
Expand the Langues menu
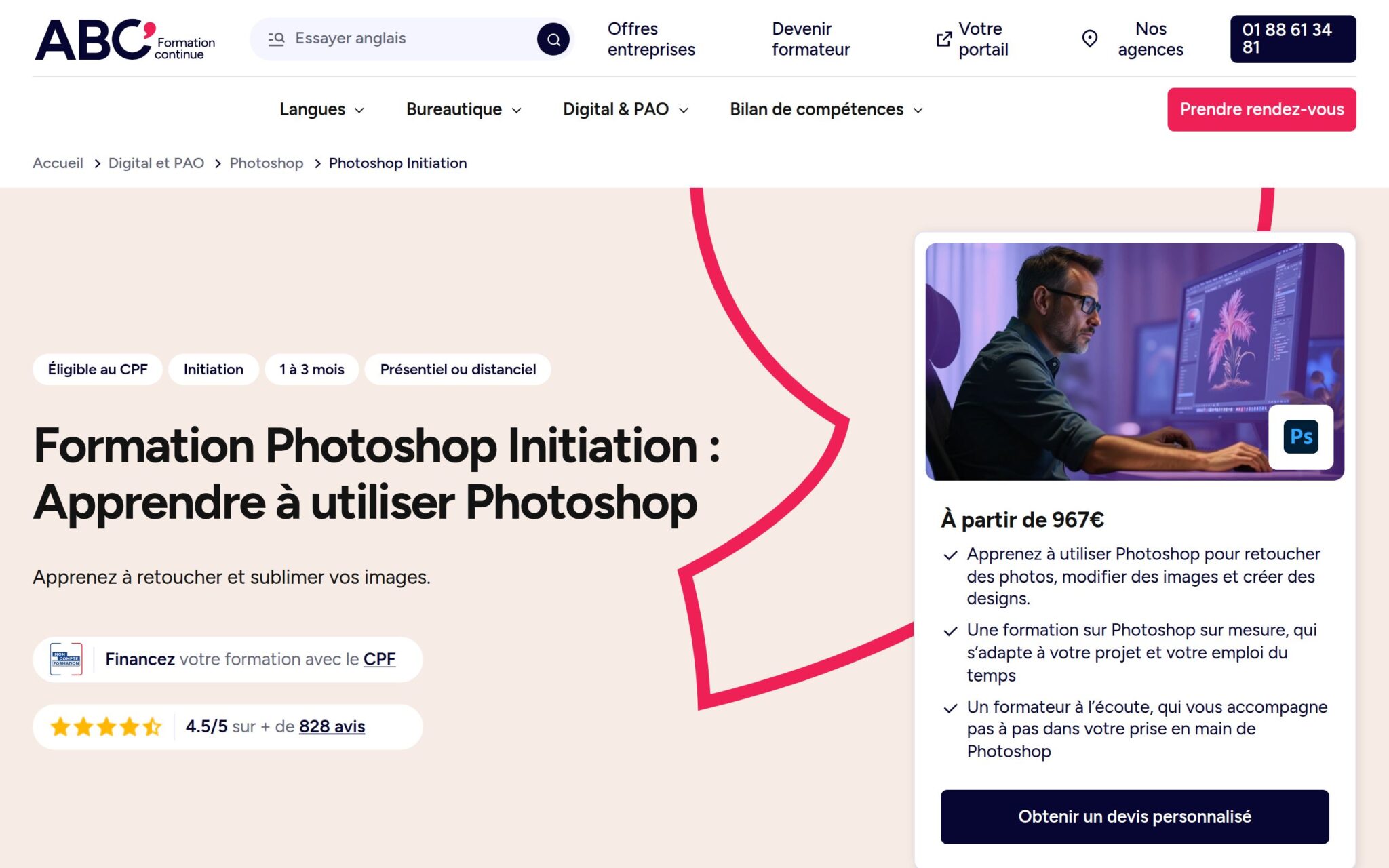click(321, 109)
